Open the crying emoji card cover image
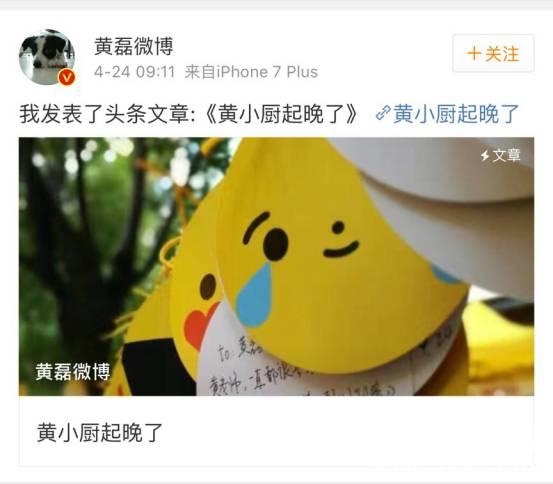553x484 pixels. click(276, 266)
